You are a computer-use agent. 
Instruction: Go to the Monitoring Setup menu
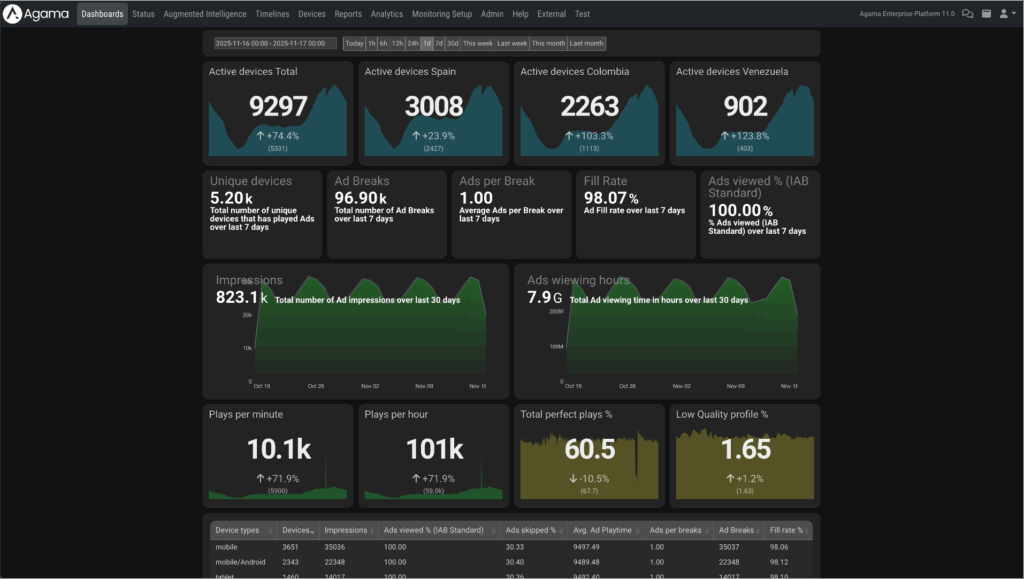point(442,14)
